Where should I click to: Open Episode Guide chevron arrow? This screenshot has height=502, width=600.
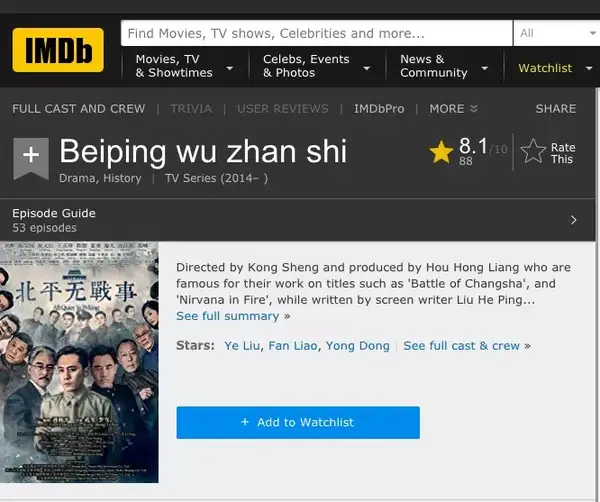(573, 220)
